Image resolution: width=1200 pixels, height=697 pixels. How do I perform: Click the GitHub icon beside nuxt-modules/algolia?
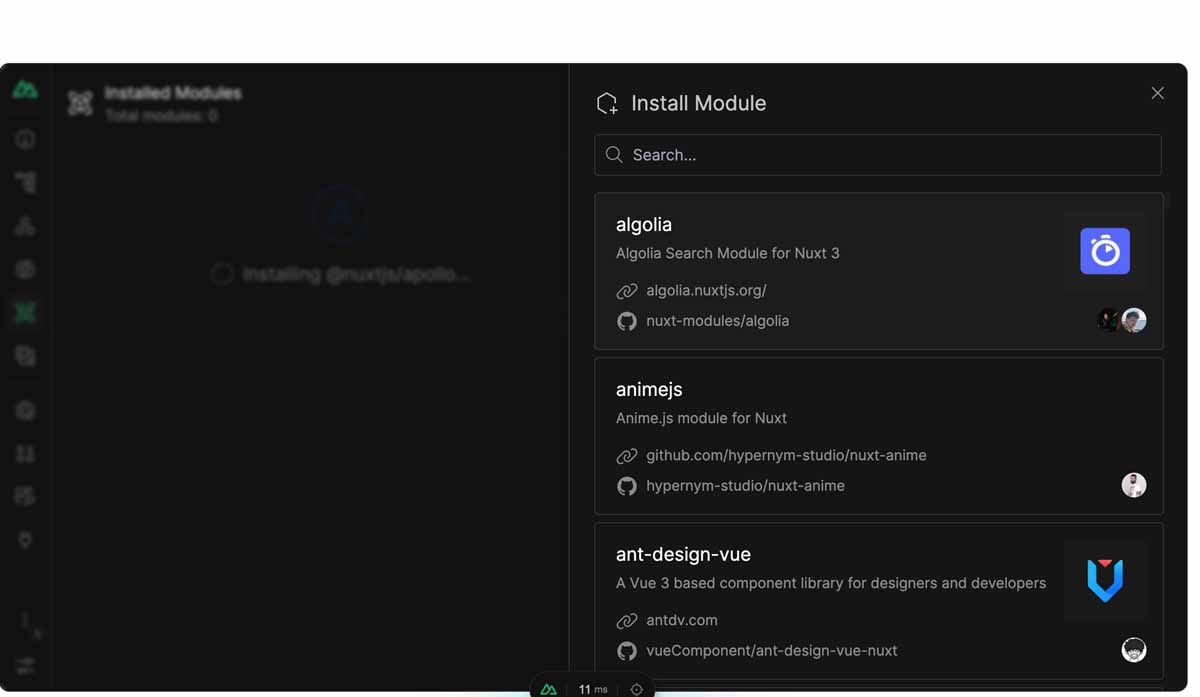pos(627,321)
